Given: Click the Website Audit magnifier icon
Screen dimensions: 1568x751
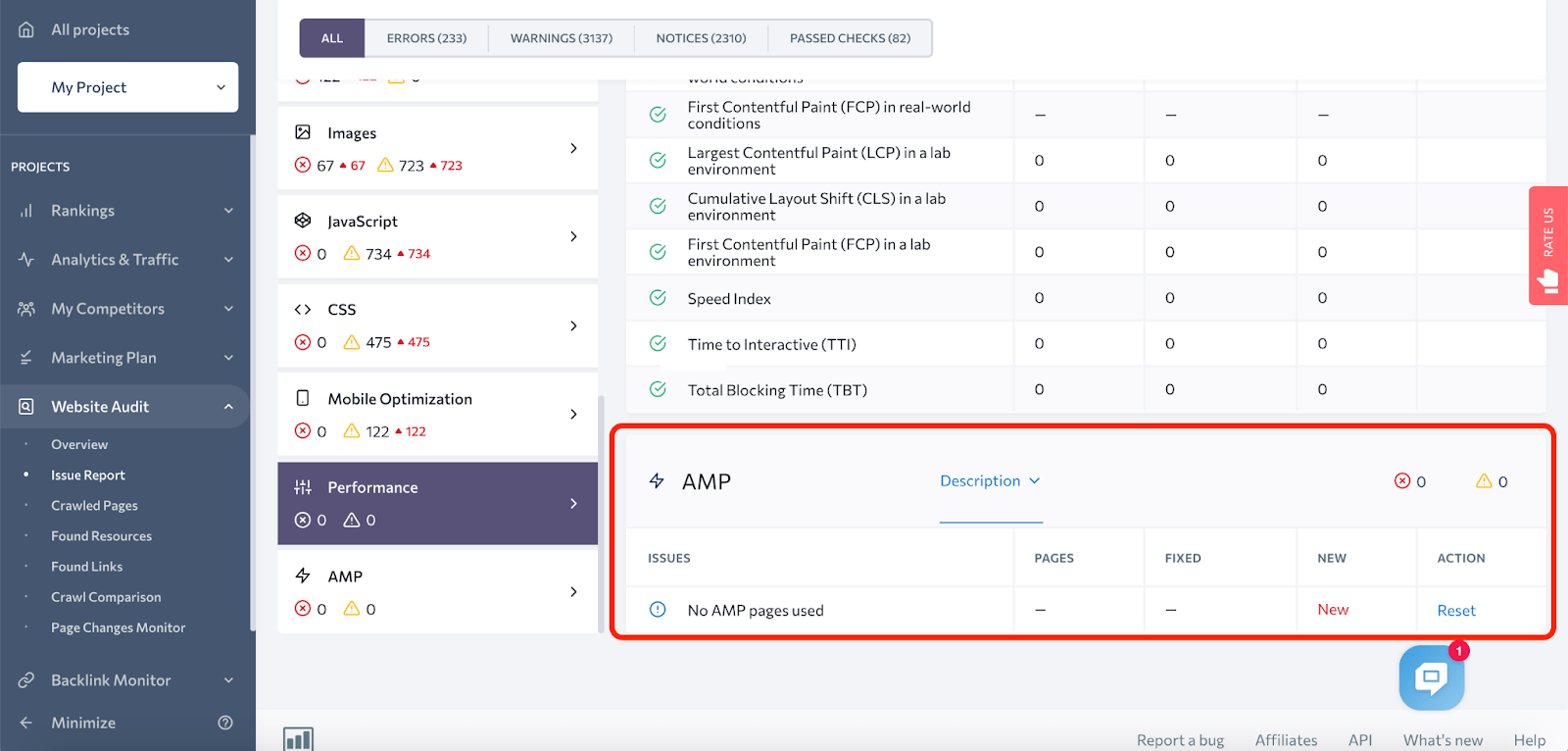Looking at the screenshot, I should pyautogui.click(x=26, y=407).
